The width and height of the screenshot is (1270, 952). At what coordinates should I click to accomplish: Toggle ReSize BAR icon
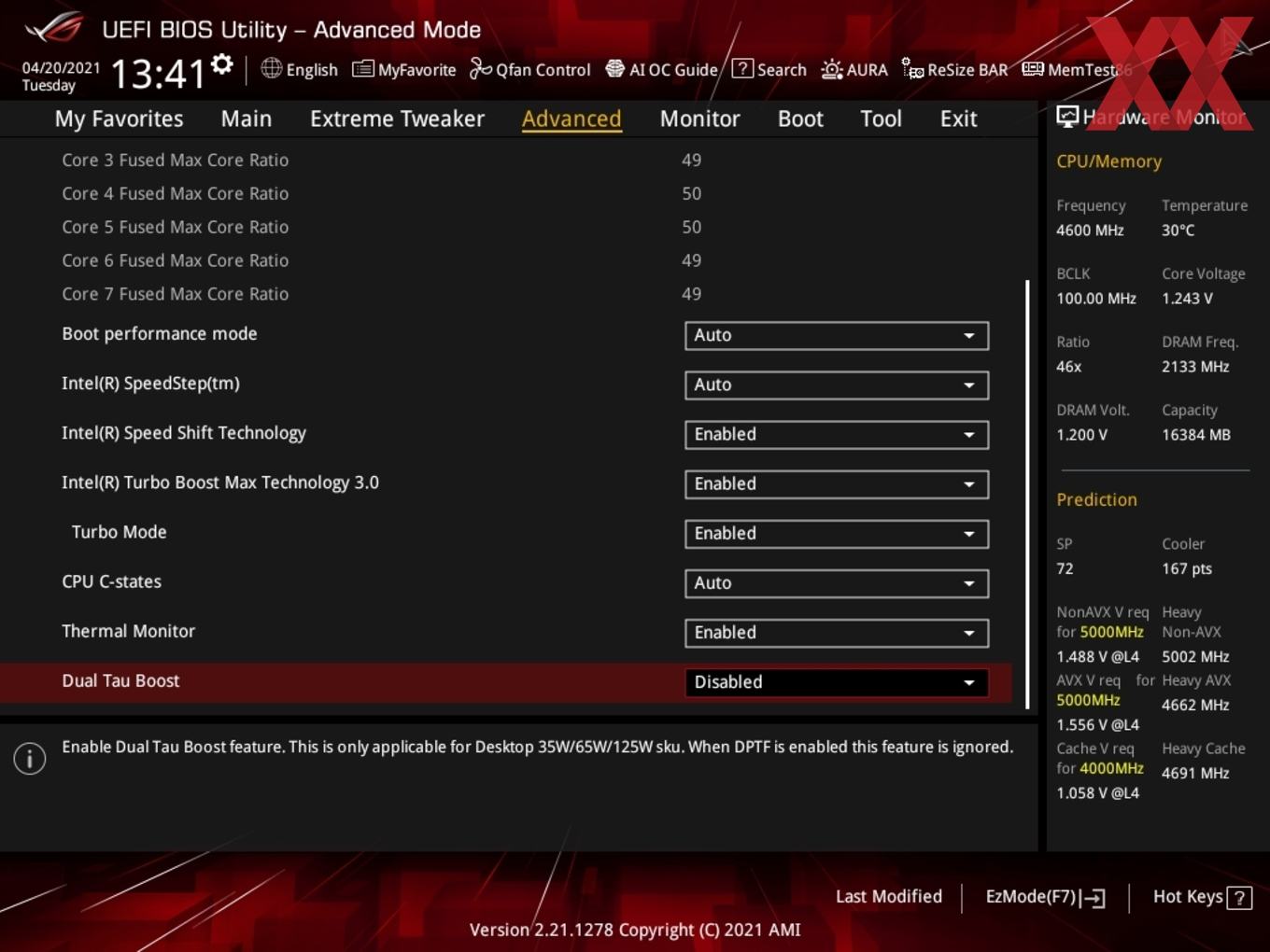tap(912, 68)
